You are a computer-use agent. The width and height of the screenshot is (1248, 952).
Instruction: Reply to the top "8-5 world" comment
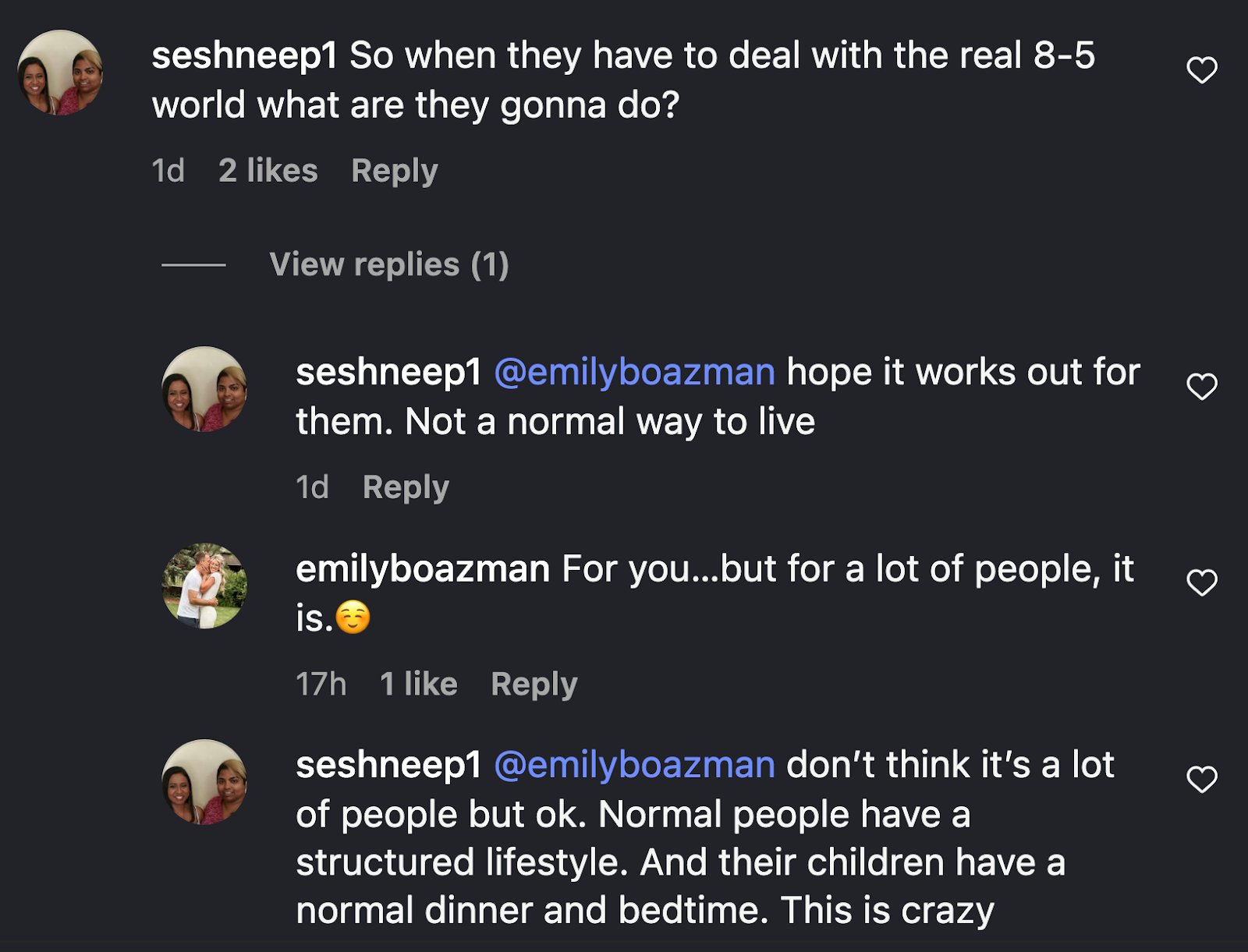394,171
